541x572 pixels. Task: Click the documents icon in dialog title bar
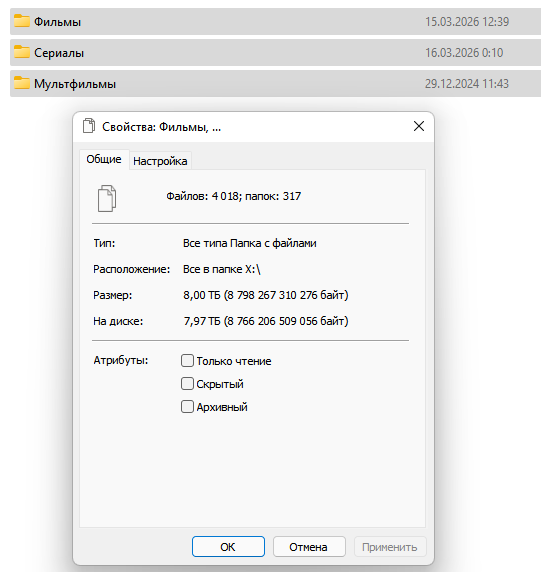[x=89, y=126]
